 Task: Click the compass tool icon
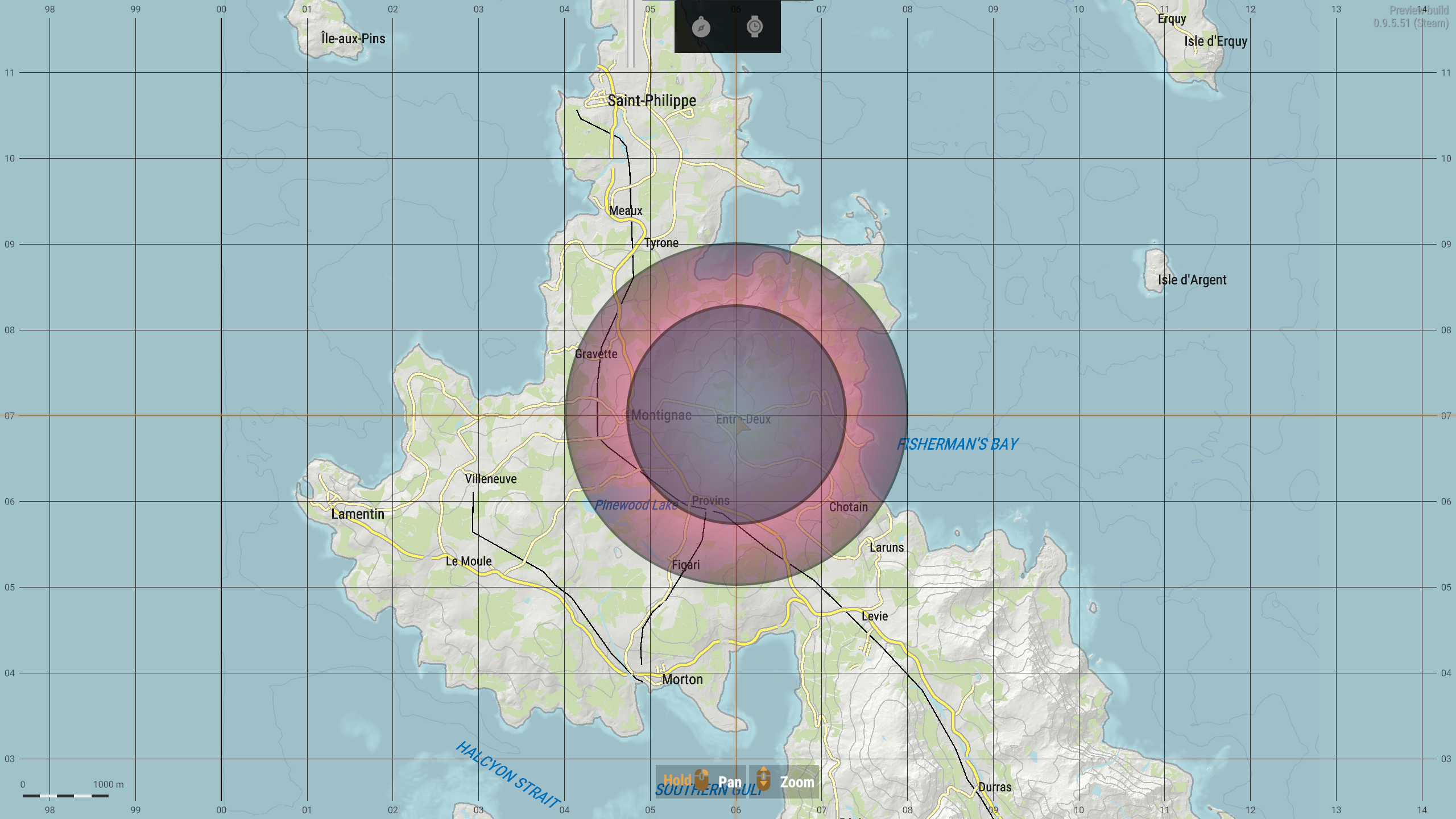click(x=701, y=27)
